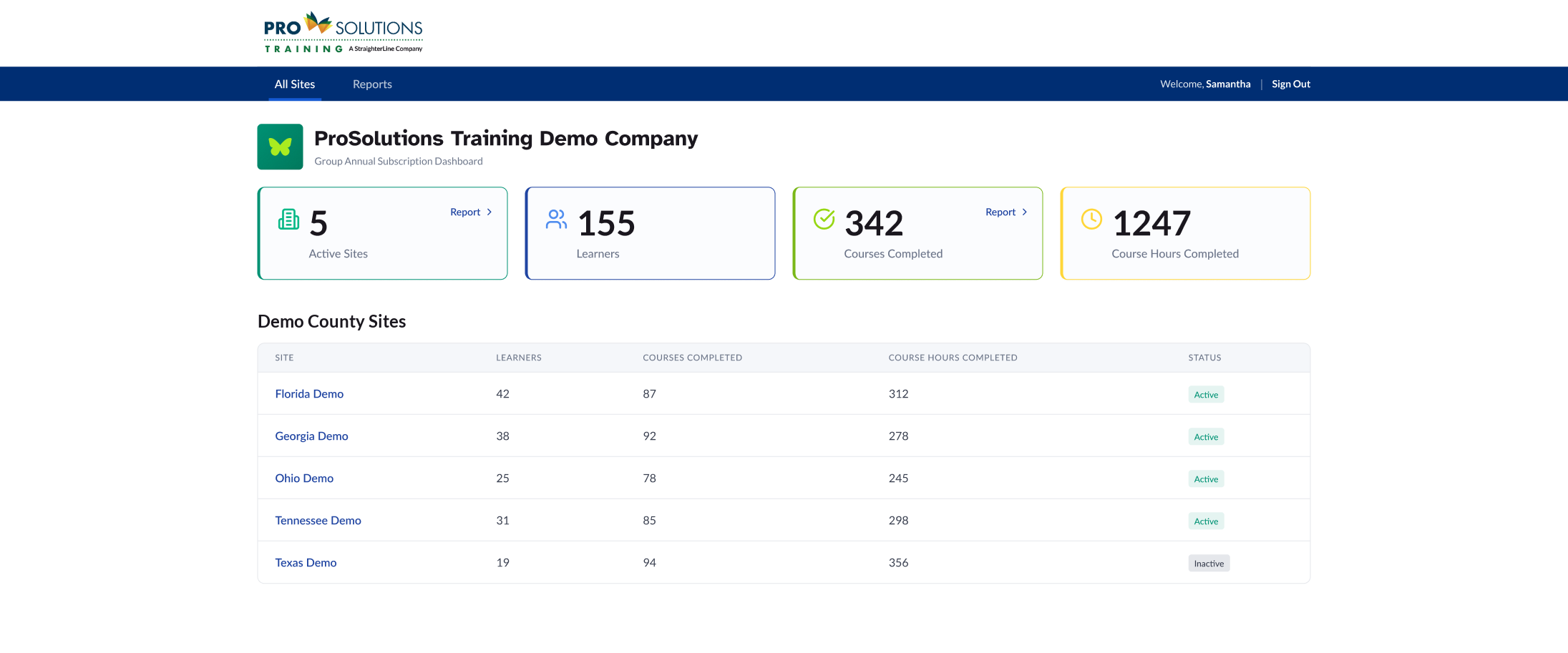Click the green butterfly company icon
This screenshot has height=653, width=1568.
coord(280,147)
